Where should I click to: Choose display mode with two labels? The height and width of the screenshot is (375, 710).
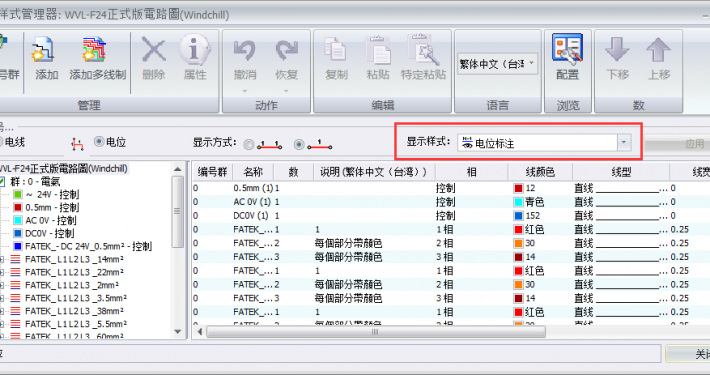point(249,144)
